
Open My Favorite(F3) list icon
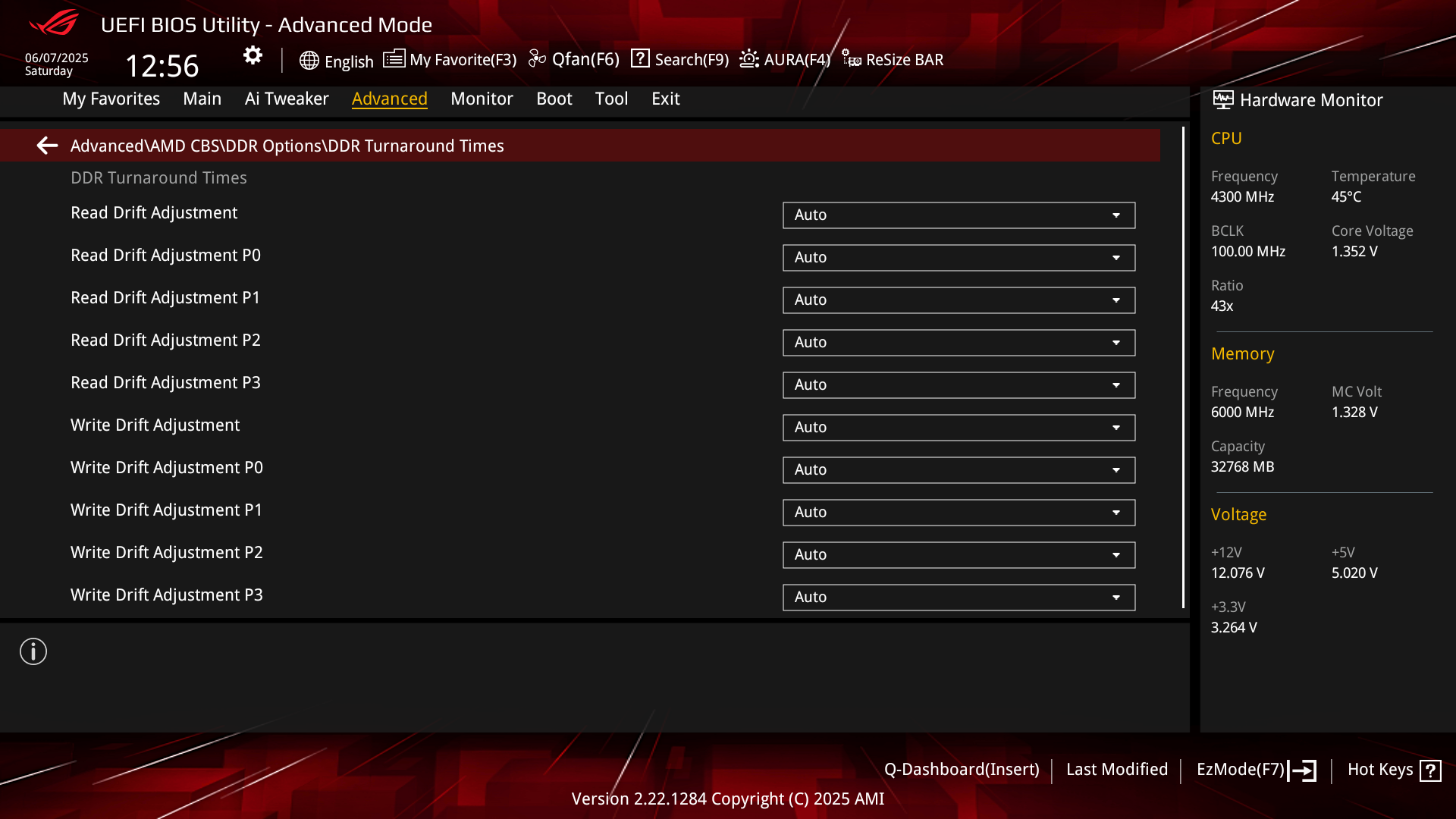[394, 59]
